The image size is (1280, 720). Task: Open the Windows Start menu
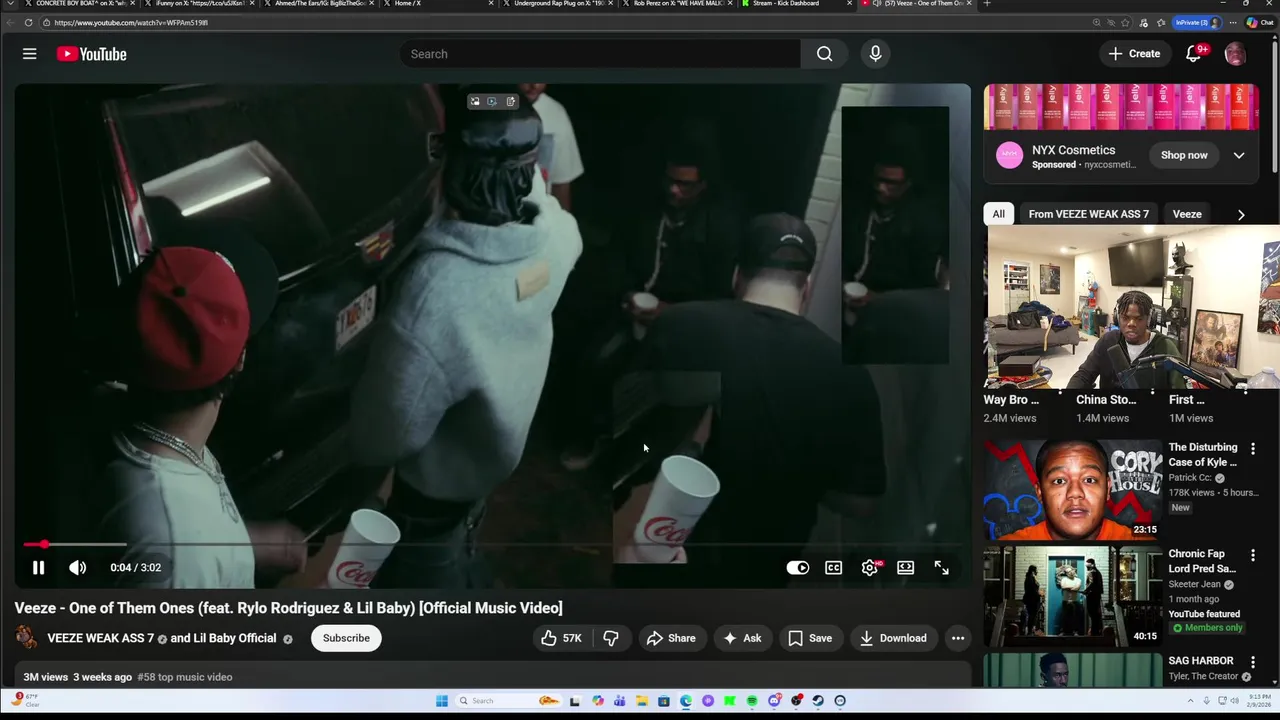pos(442,701)
